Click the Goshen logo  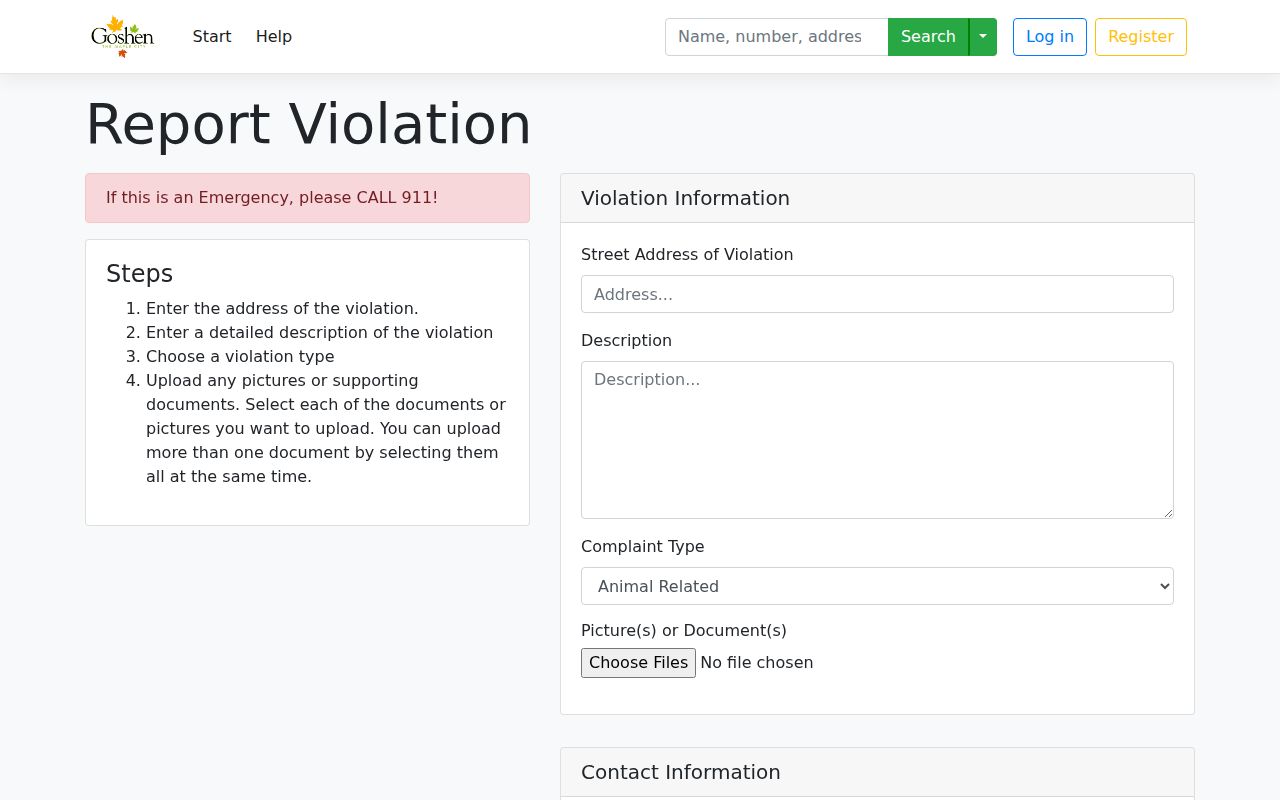(122, 37)
